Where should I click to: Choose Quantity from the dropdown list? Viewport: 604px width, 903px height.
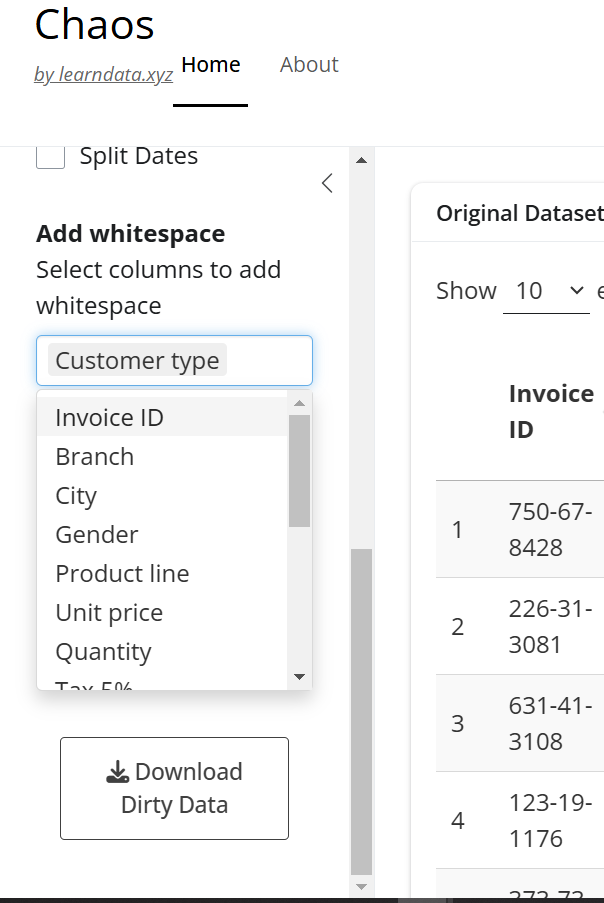click(162, 652)
